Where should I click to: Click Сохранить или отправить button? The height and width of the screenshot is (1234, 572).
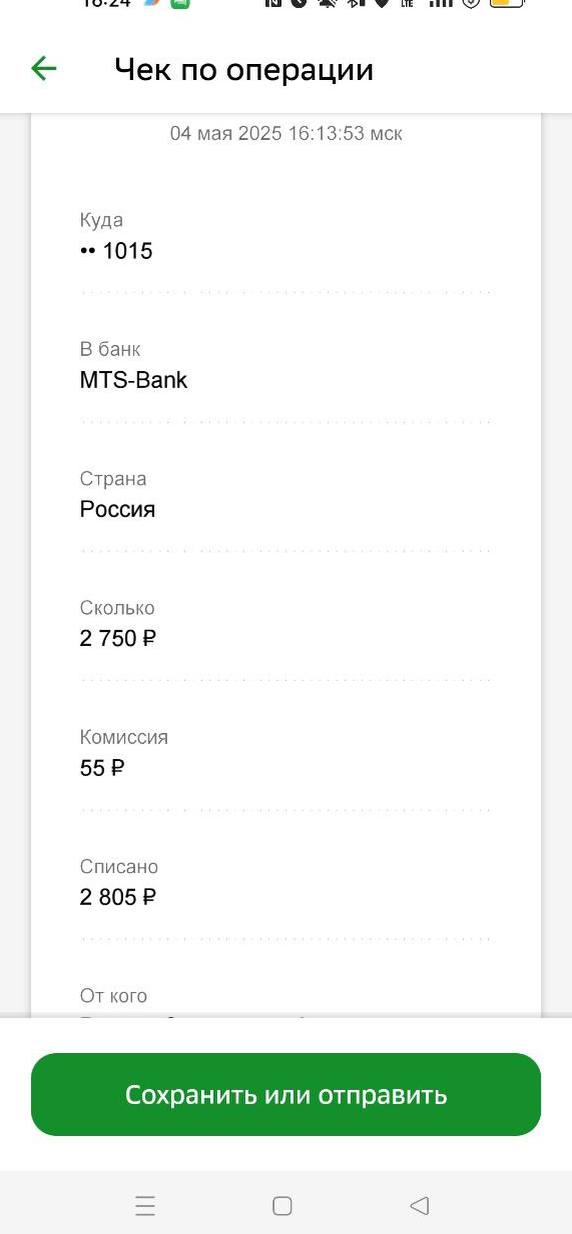pyautogui.click(x=286, y=1094)
